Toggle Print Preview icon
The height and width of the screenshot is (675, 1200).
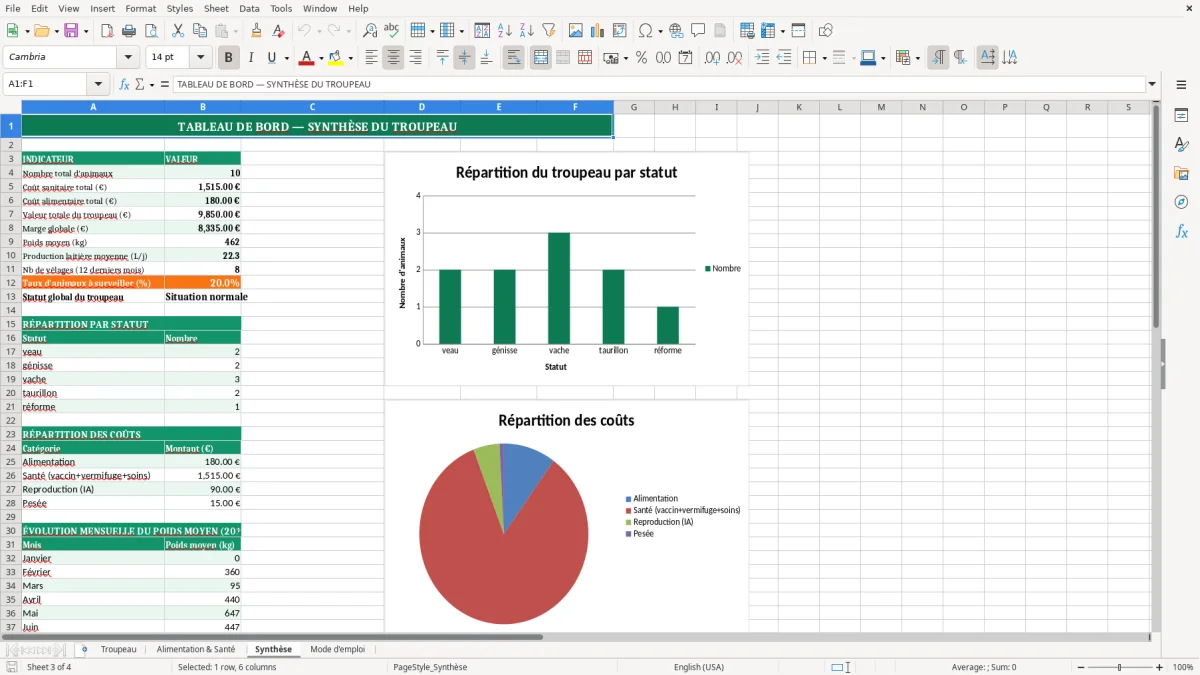click(151, 31)
